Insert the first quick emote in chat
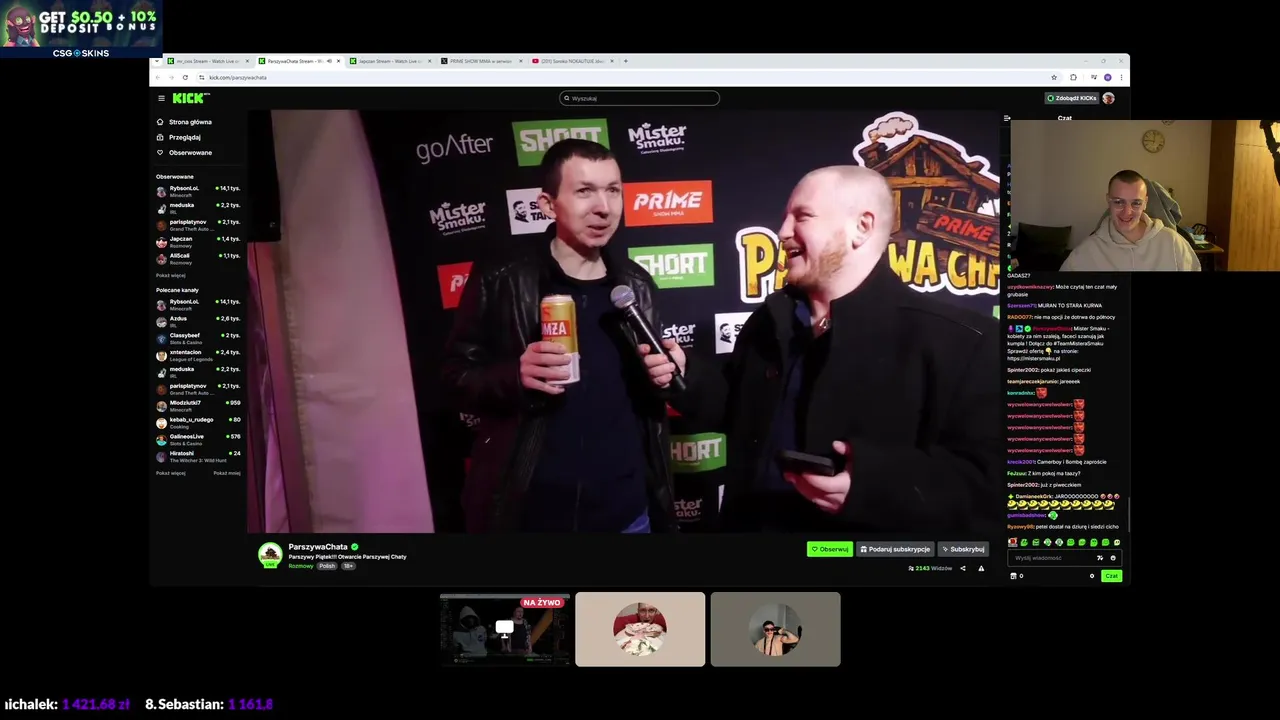This screenshot has width=1280, height=720. 1012,542
